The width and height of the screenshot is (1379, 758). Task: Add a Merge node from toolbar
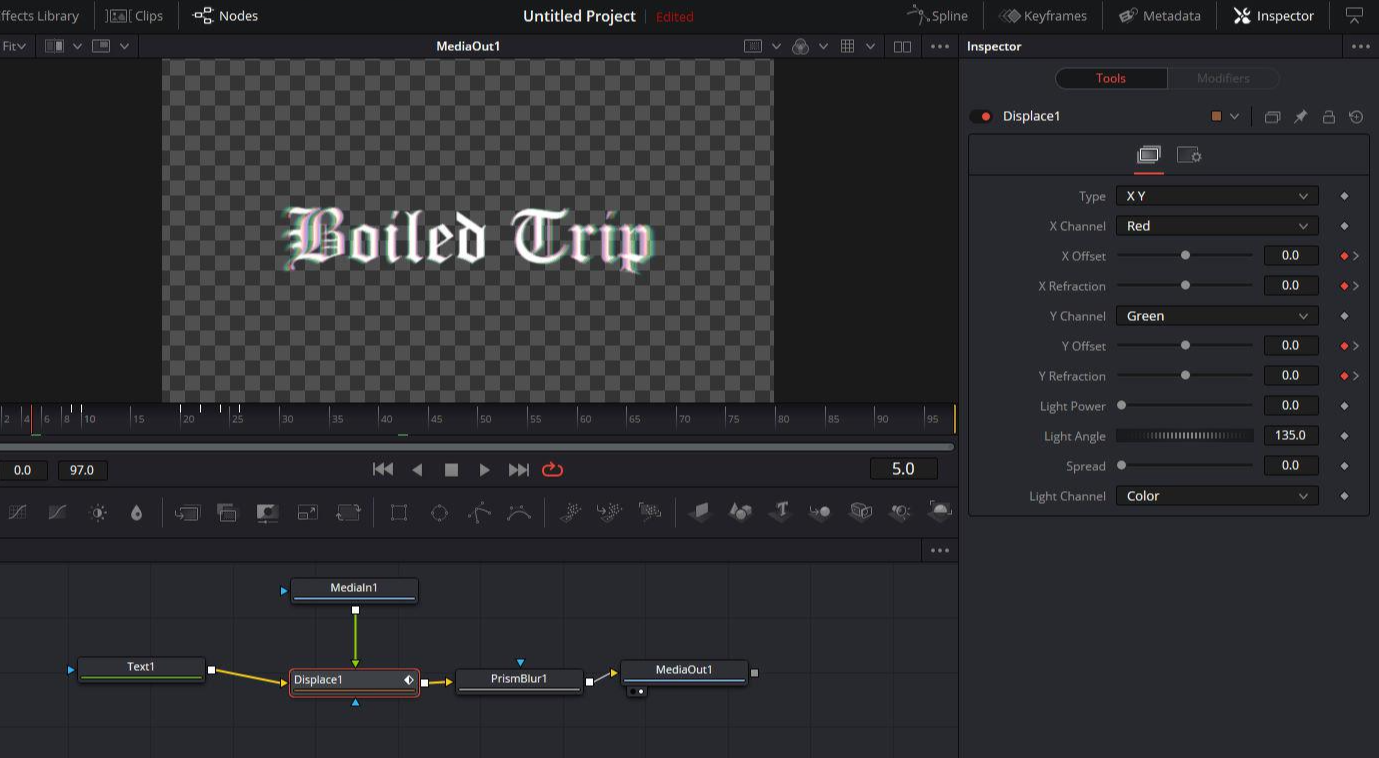click(x=187, y=512)
